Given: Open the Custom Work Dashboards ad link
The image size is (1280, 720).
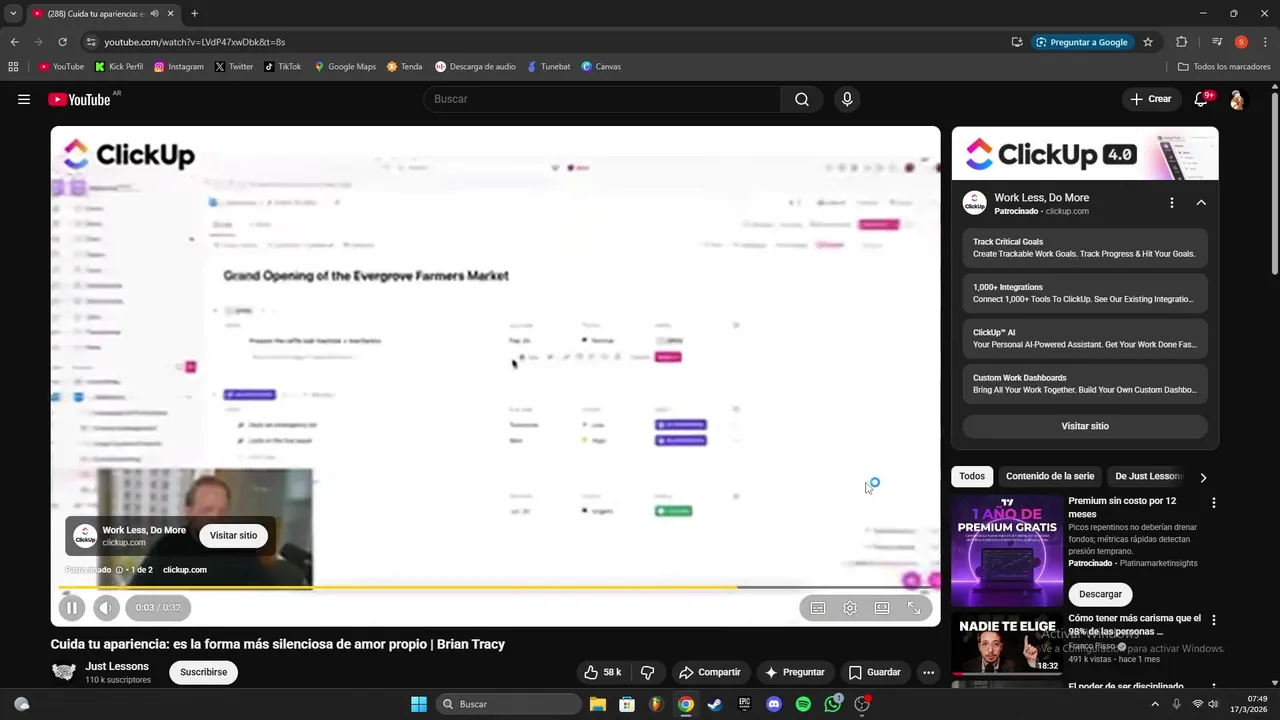Looking at the screenshot, I should click(x=1085, y=384).
